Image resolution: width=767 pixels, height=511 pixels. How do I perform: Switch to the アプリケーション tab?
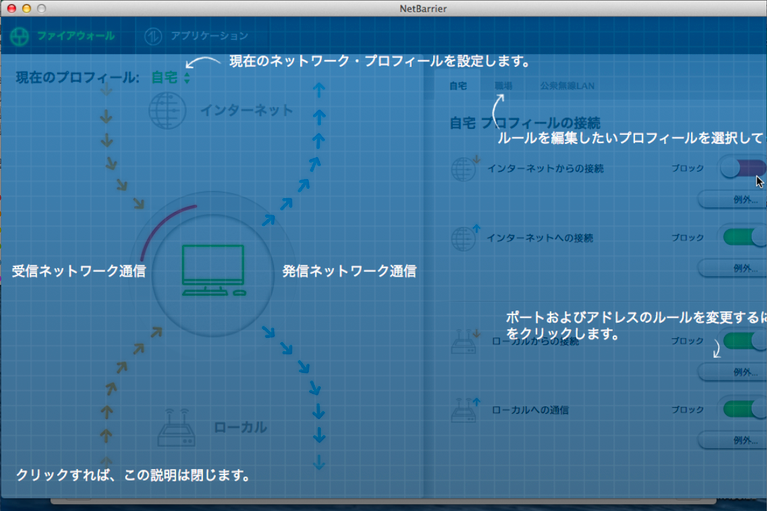(197, 36)
